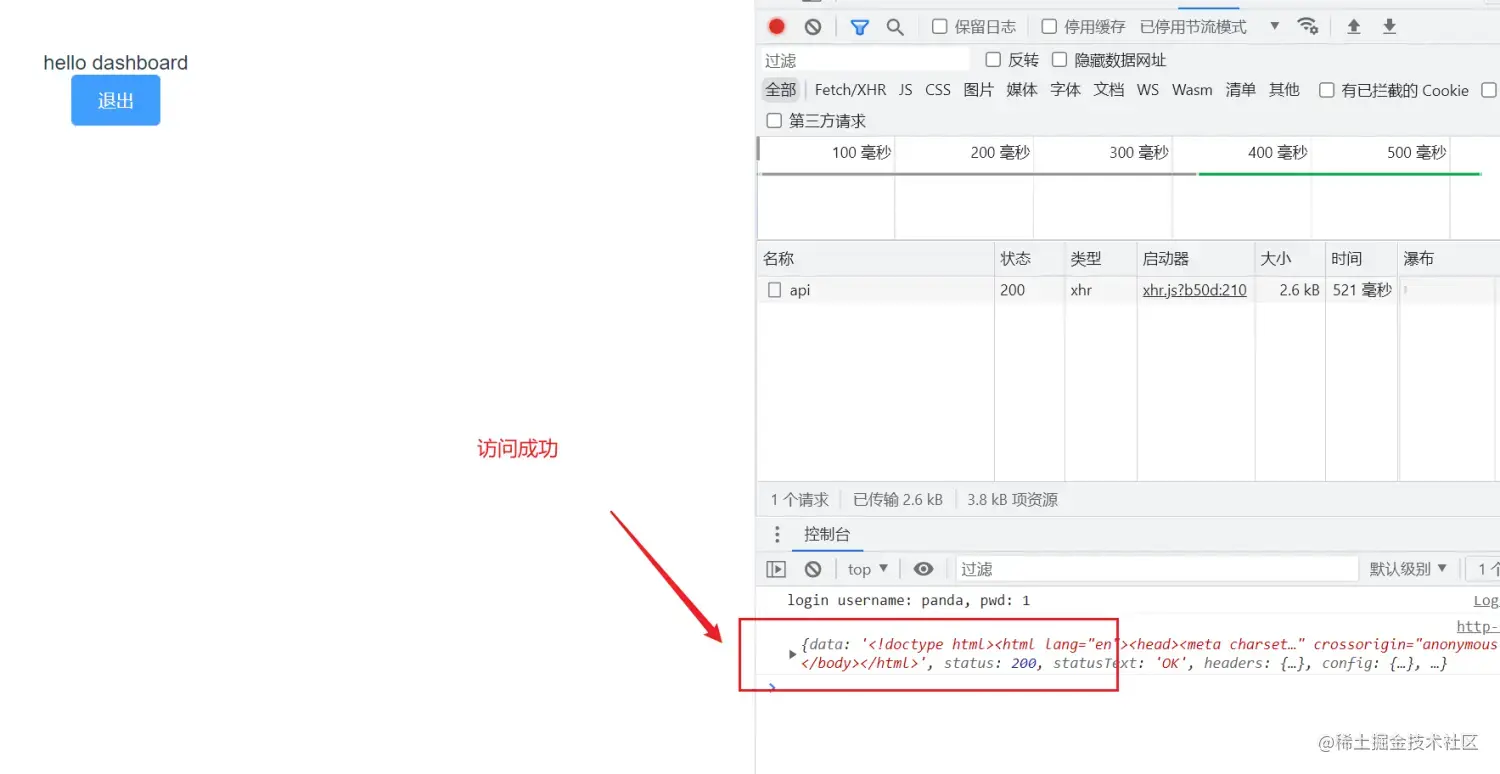
Task: Toggle console sidebar panel icon
Action: point(776,569)
